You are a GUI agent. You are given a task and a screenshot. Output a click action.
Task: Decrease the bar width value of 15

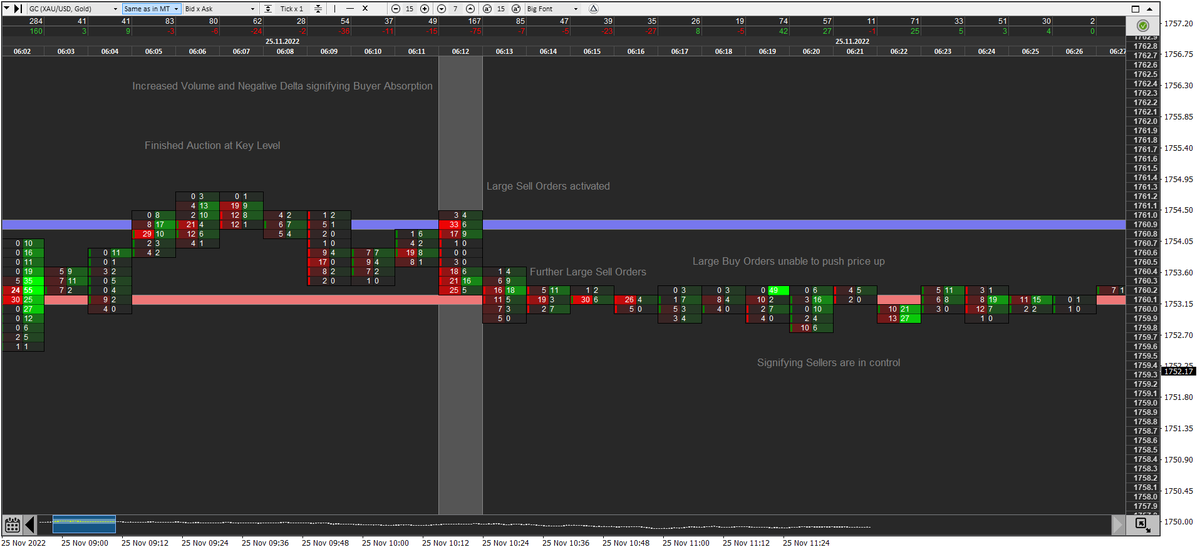click(395, 8)
